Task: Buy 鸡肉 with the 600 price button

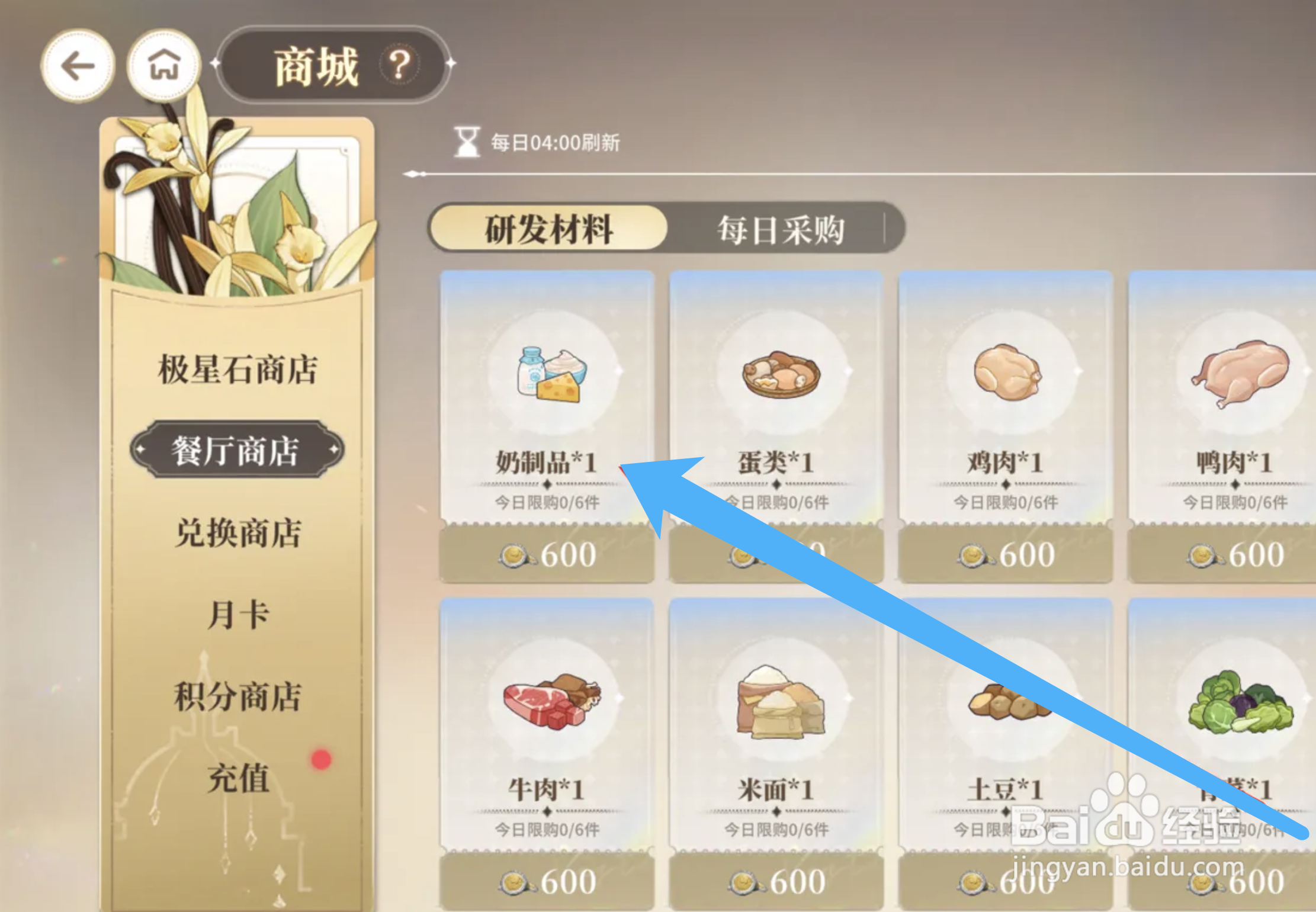Action: click(x=1006, y=554)
